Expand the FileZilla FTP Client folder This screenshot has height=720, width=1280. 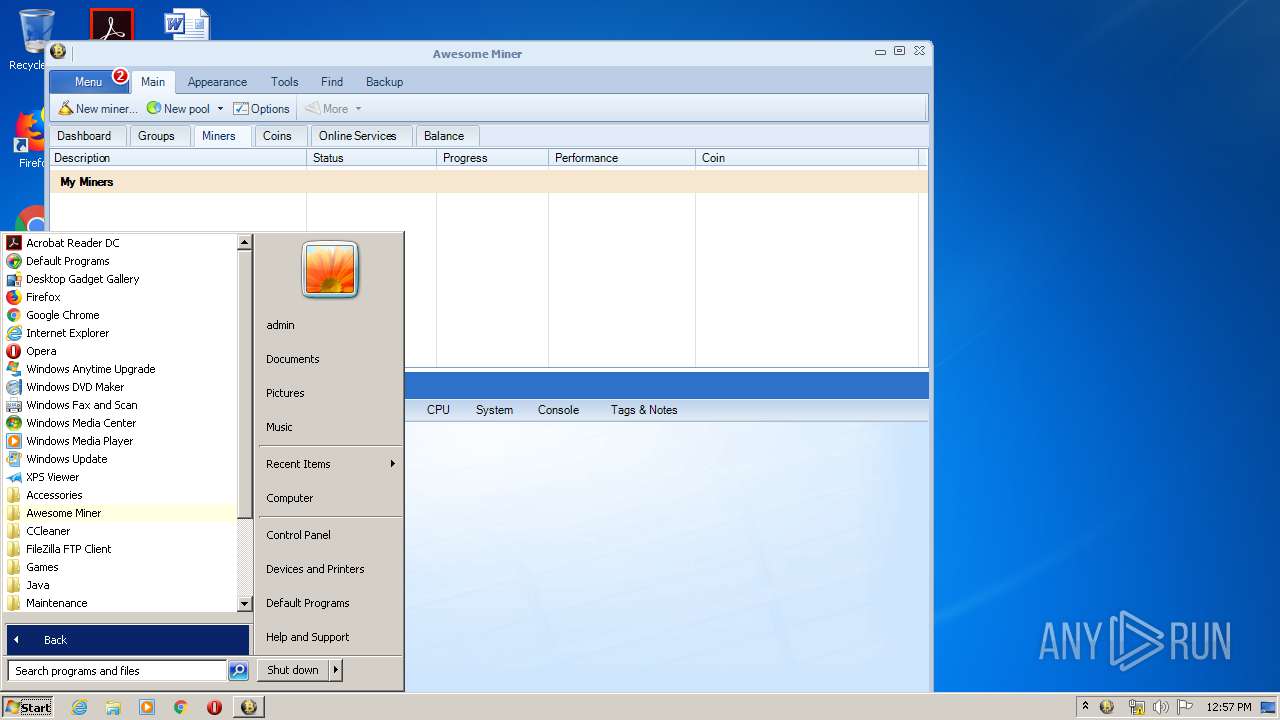pos(120,549)
